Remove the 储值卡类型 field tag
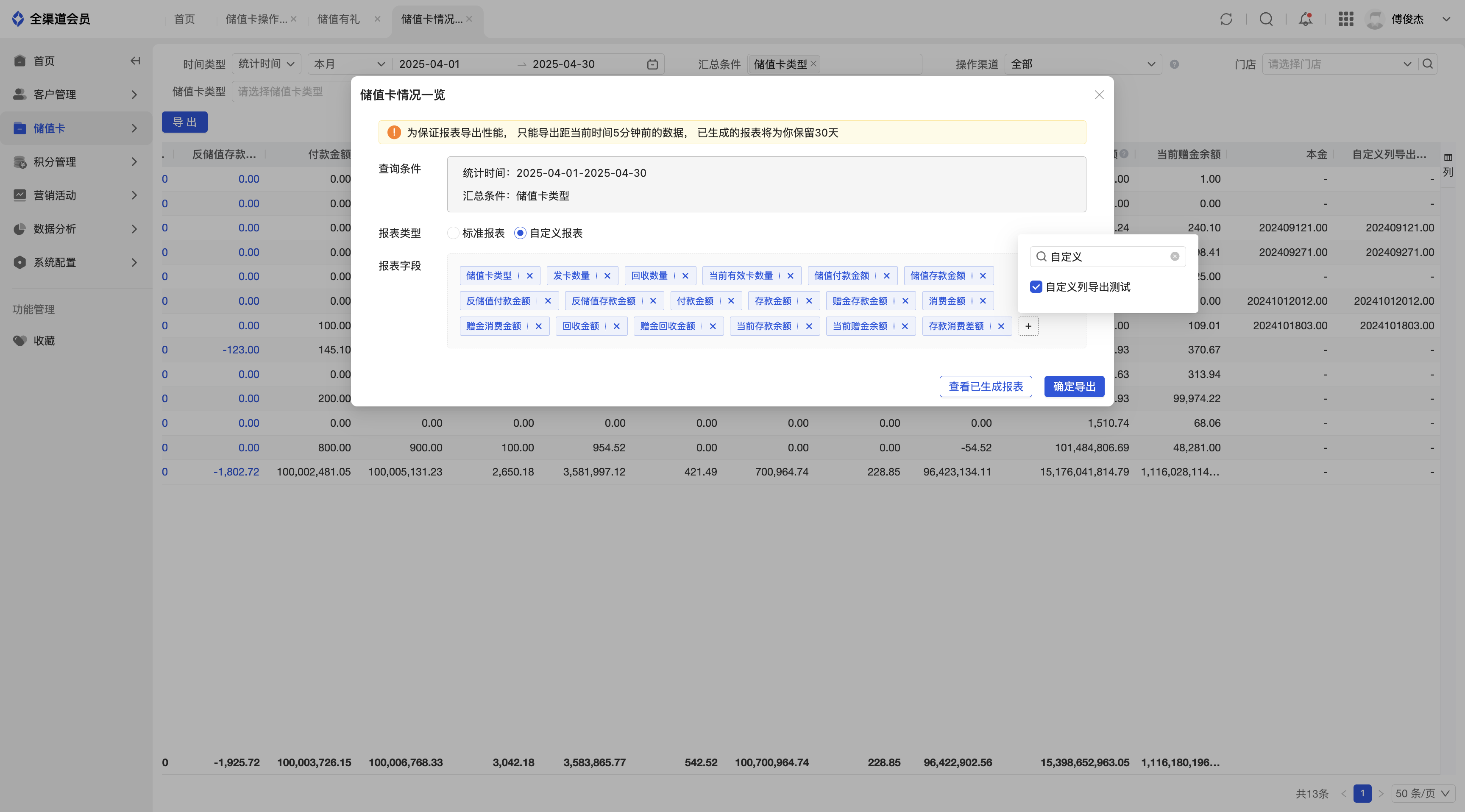The image size is (1465, 812). click(x=529, y=276)
